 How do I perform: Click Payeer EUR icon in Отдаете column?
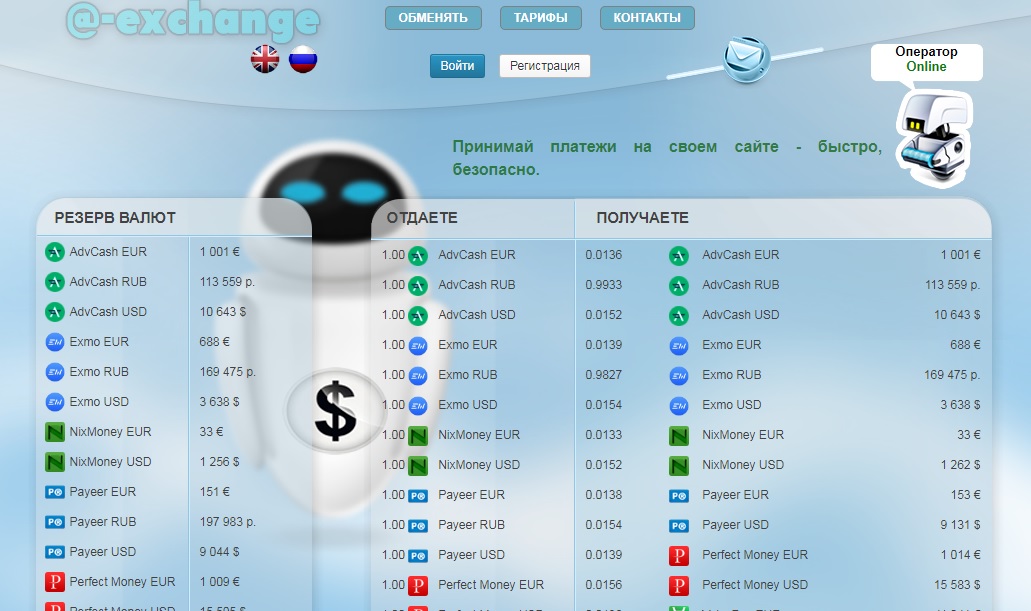(418, 496)
